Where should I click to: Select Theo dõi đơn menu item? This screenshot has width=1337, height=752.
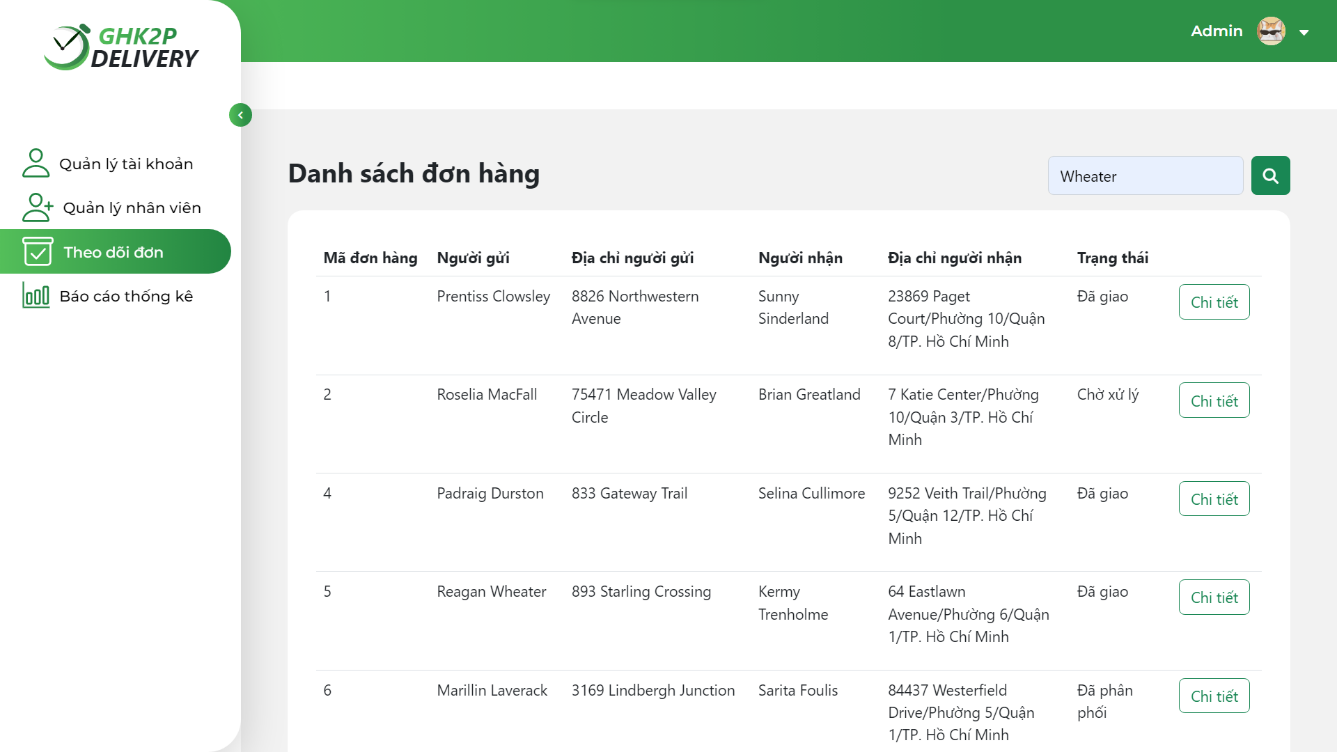[x=115, y=251]
